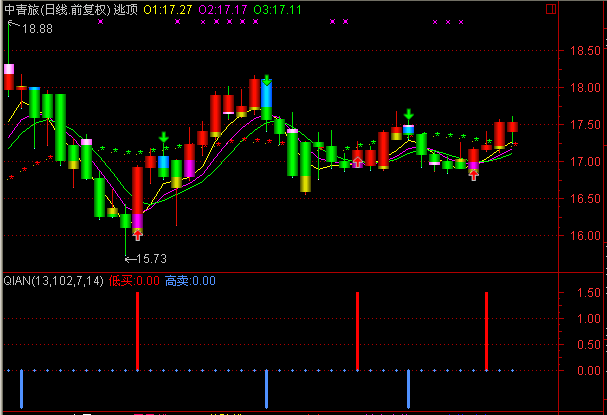Open the 中青旅 (日线.前复权) chart title
Viewport: 607px width, 415px height.
54,8
